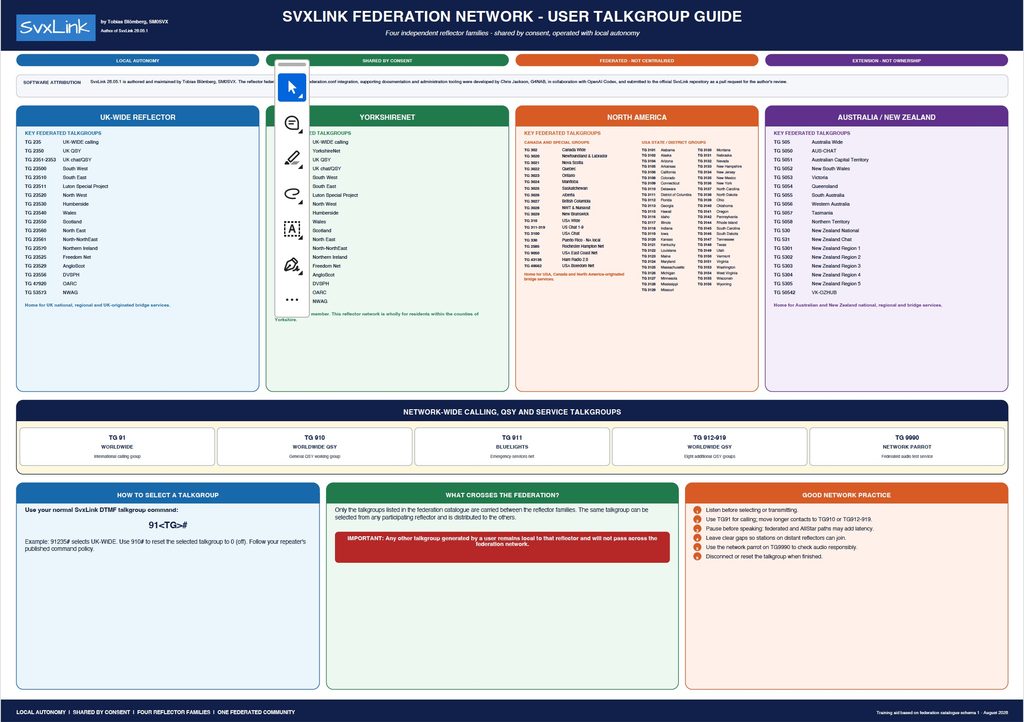Click the 'NORTH AMERICA' panel heading
Viewport: 1024px width, 722px height.
(637, 117)
